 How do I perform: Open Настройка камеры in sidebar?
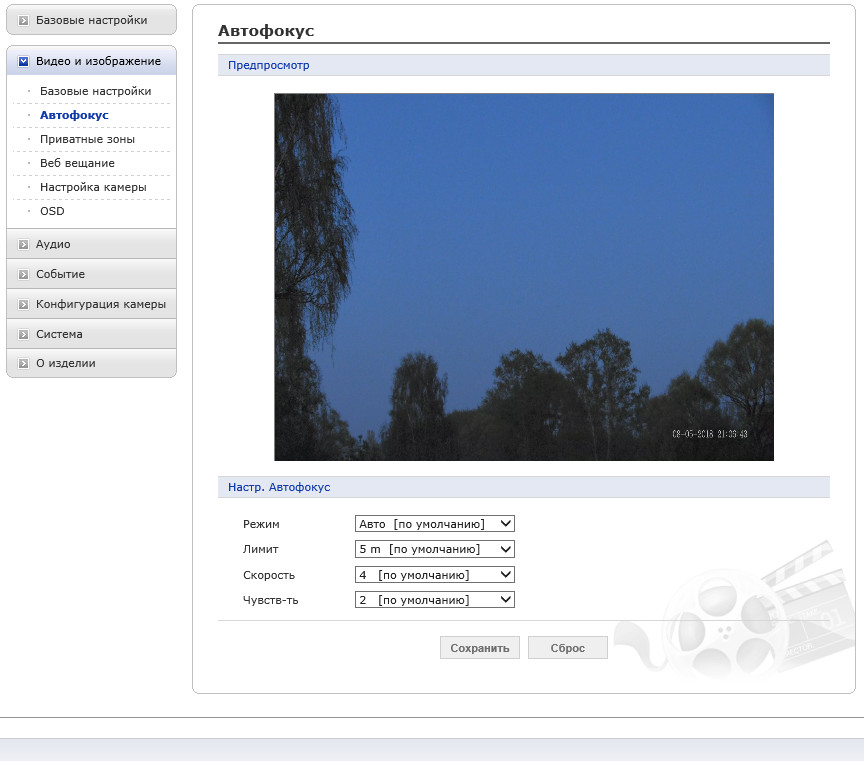click(93, 187)
